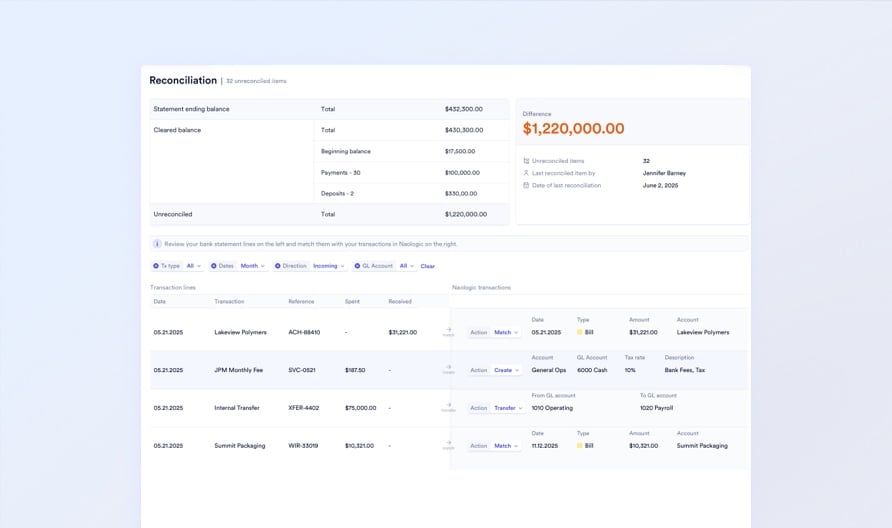Clear all filters with the Clear link

click(x=427, y=266)
